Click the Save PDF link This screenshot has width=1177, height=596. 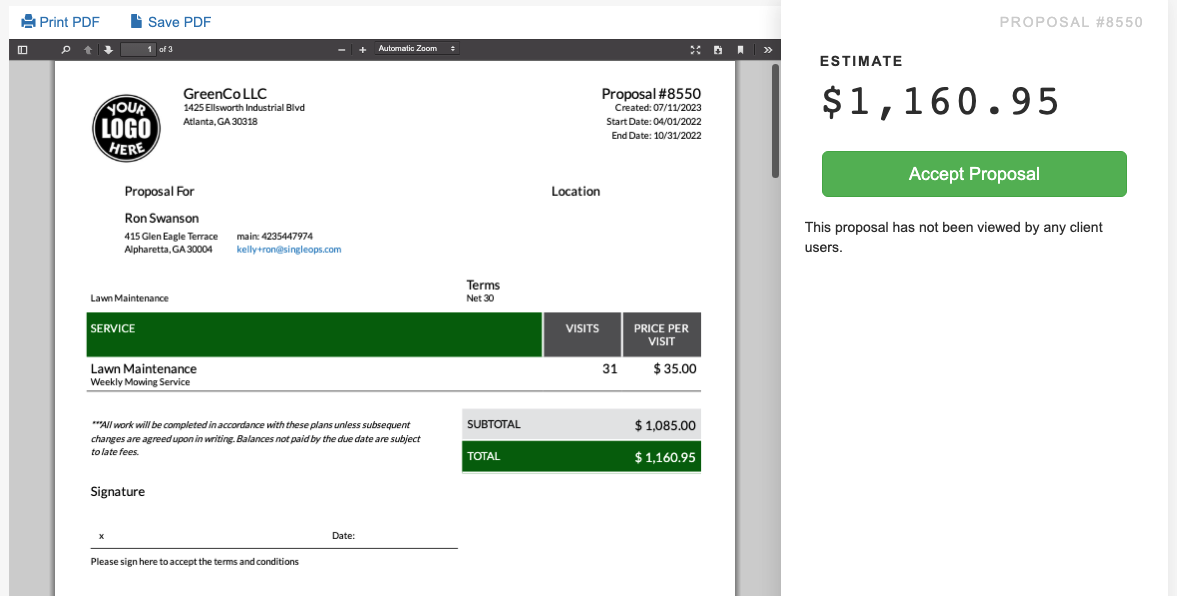pos(171,22)
